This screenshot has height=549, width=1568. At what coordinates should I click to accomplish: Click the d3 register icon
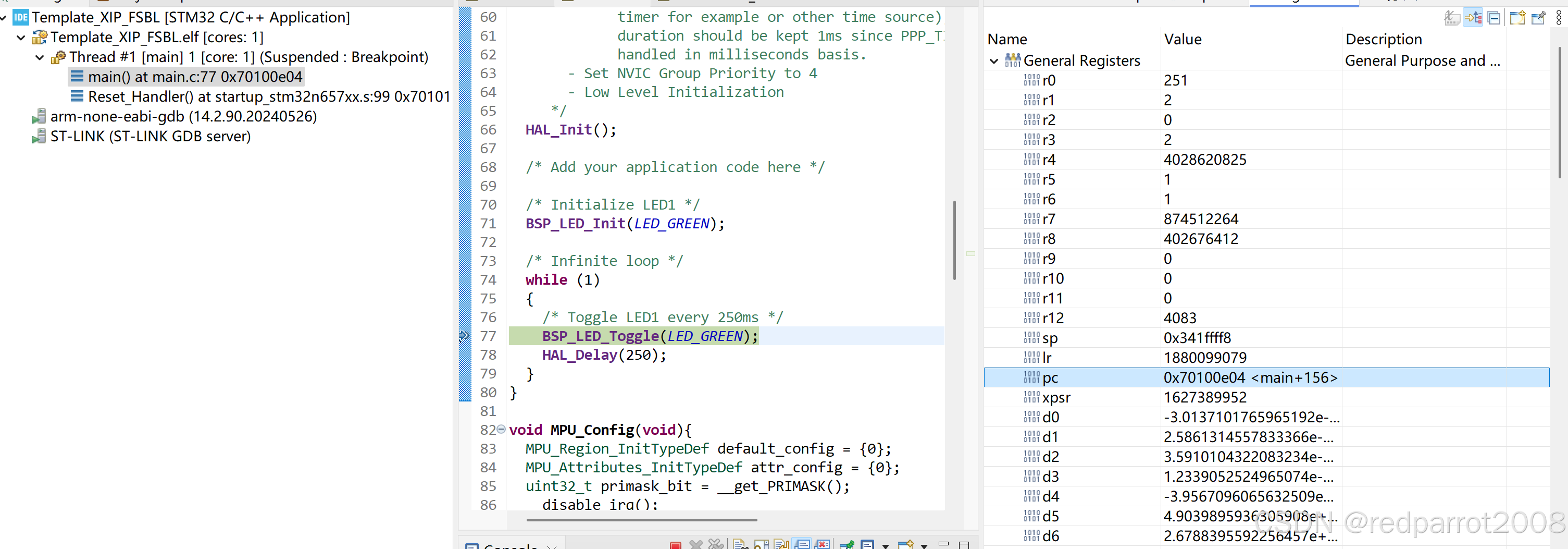(1032, 477)
